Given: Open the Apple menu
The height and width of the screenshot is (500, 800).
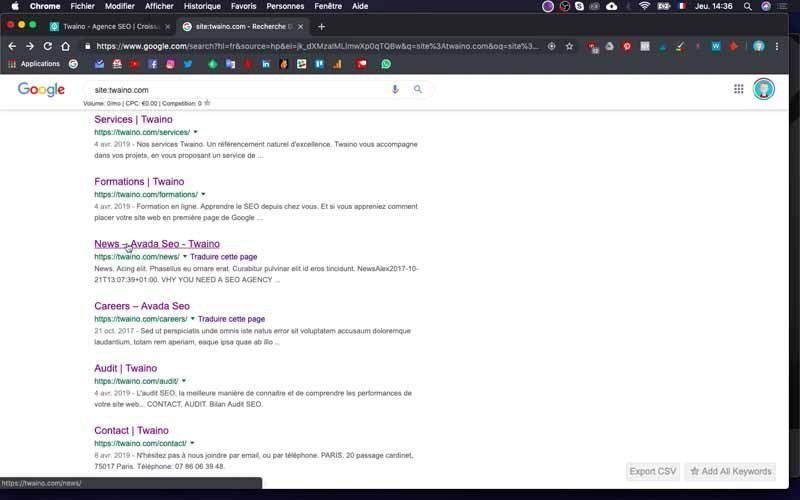Looking at the screenshot, I should [15, 6].
